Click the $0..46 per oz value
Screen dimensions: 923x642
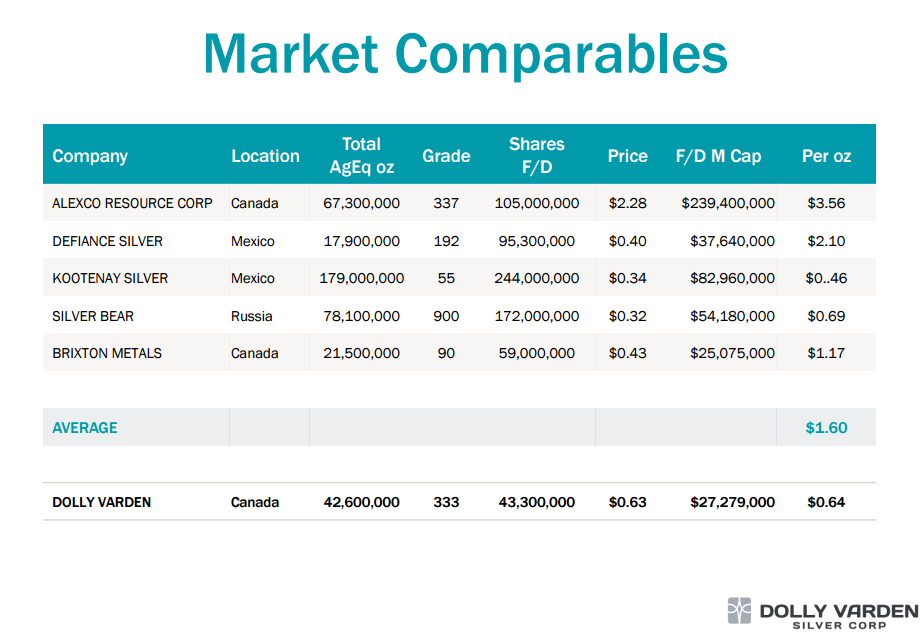(826, 278)
